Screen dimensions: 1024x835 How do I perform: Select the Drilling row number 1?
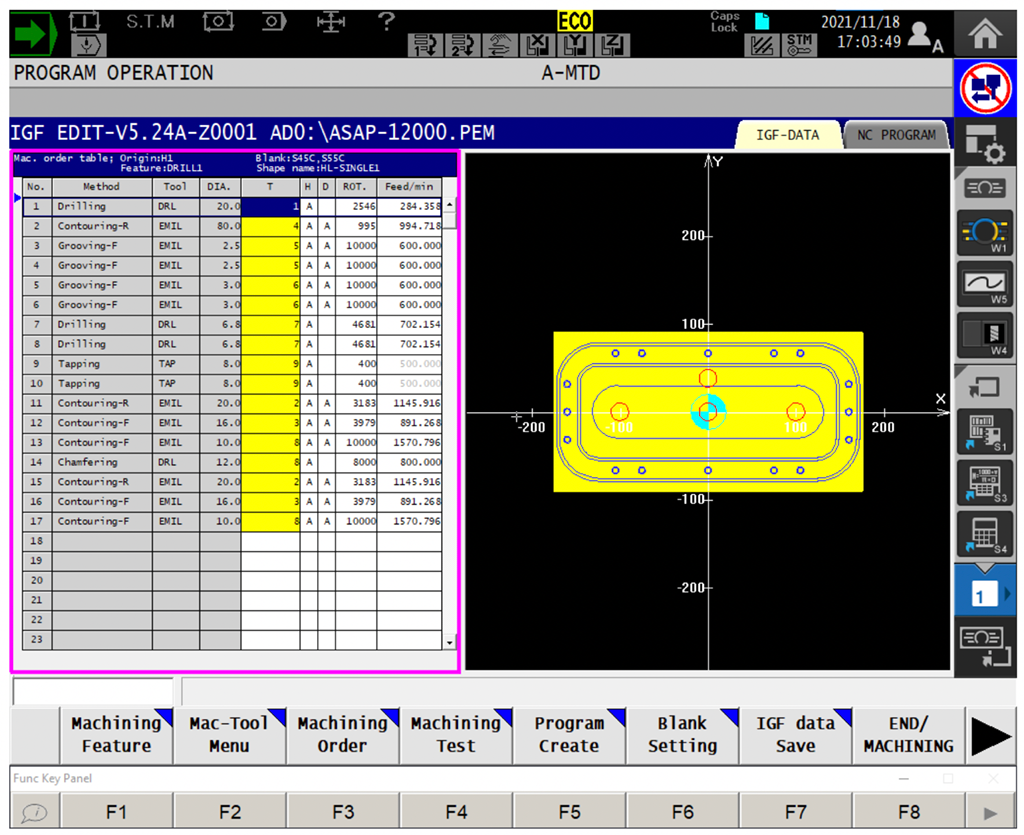pyautogui.click(x=36, y=206)
